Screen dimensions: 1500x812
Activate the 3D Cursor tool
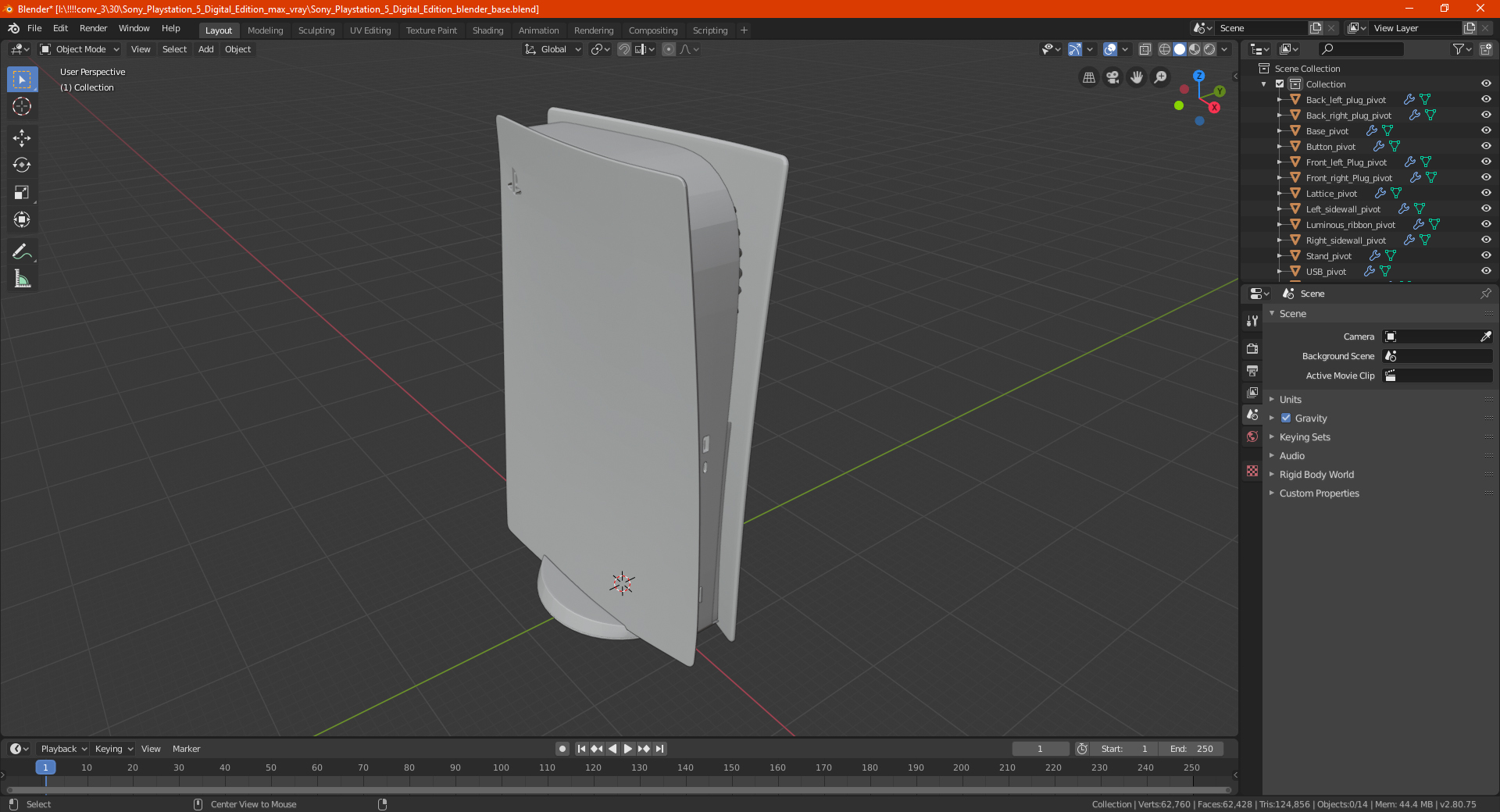[x=22, y=107]
